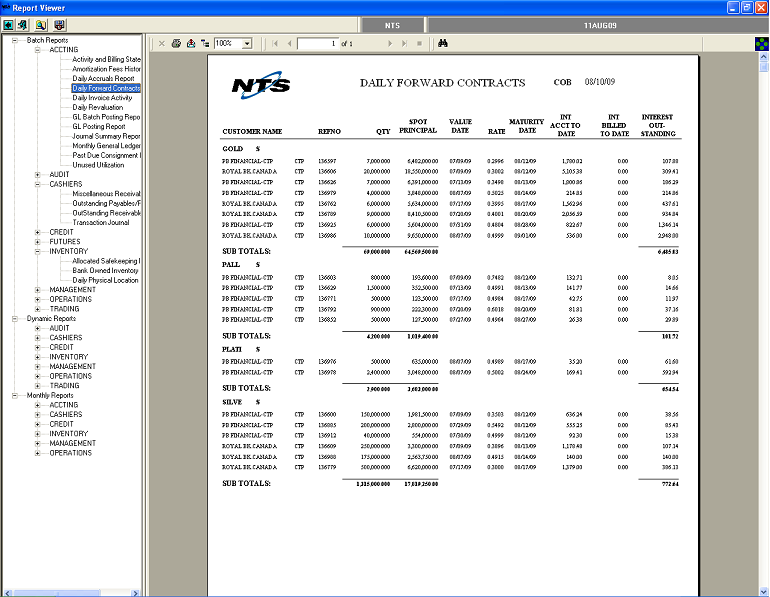Select Outstanding Payables report
770x597 pixels.
click(x=106, y=203)
